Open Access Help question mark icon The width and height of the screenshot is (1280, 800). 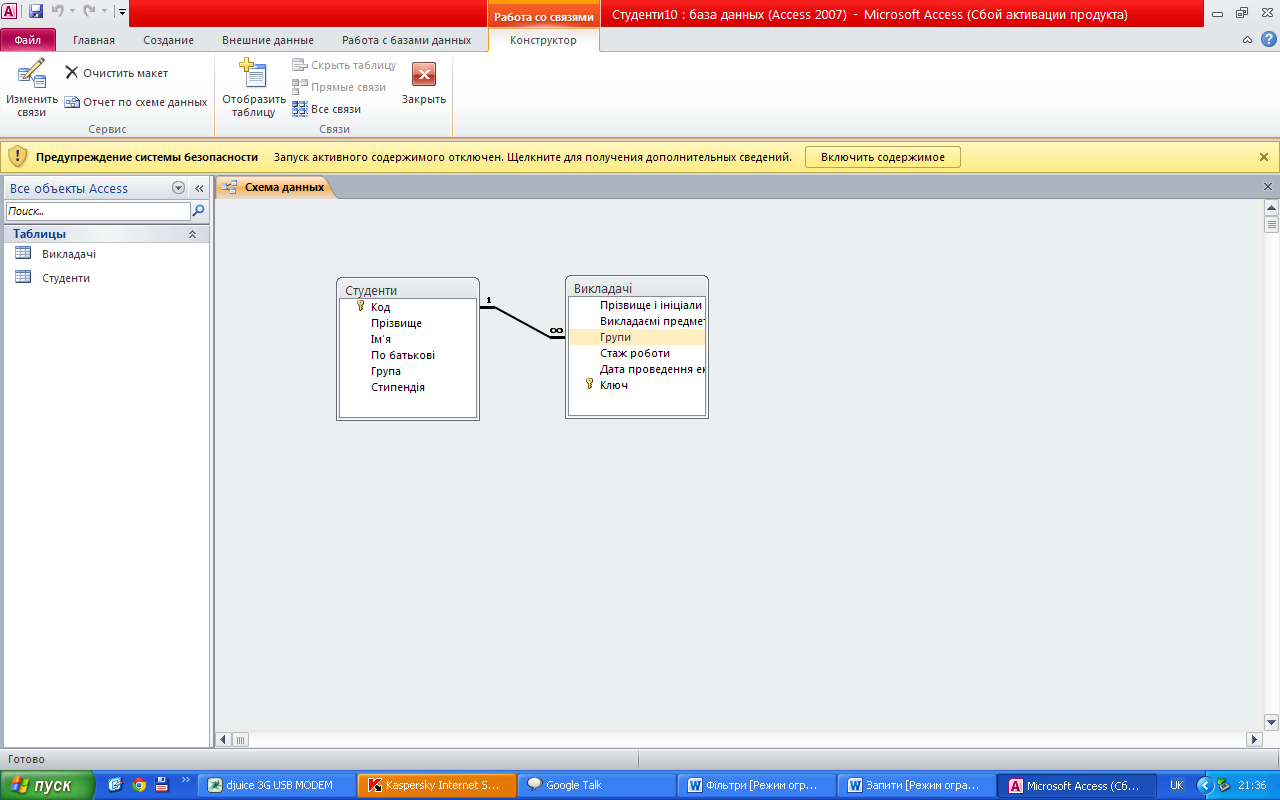click(1268, 40)
